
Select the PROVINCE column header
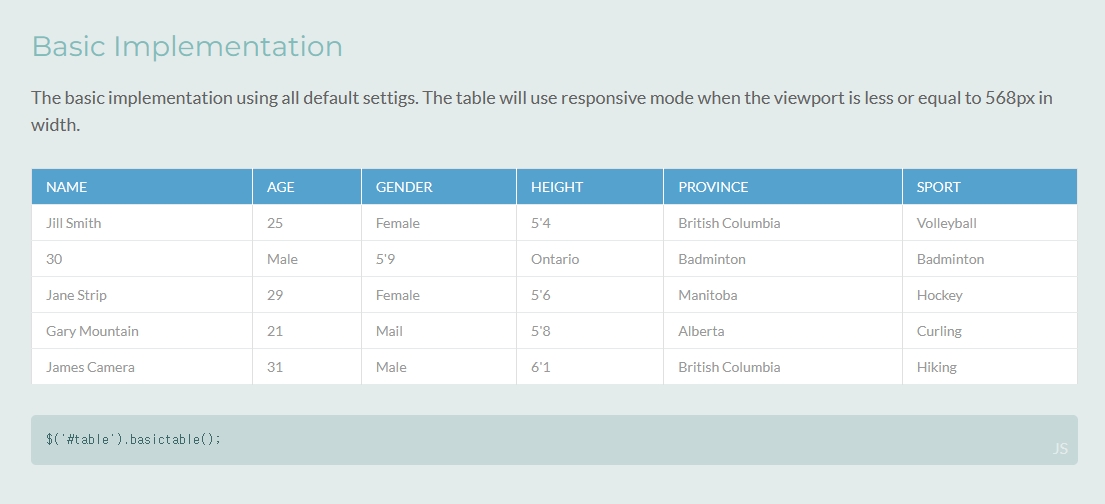(x=783, y=187)
